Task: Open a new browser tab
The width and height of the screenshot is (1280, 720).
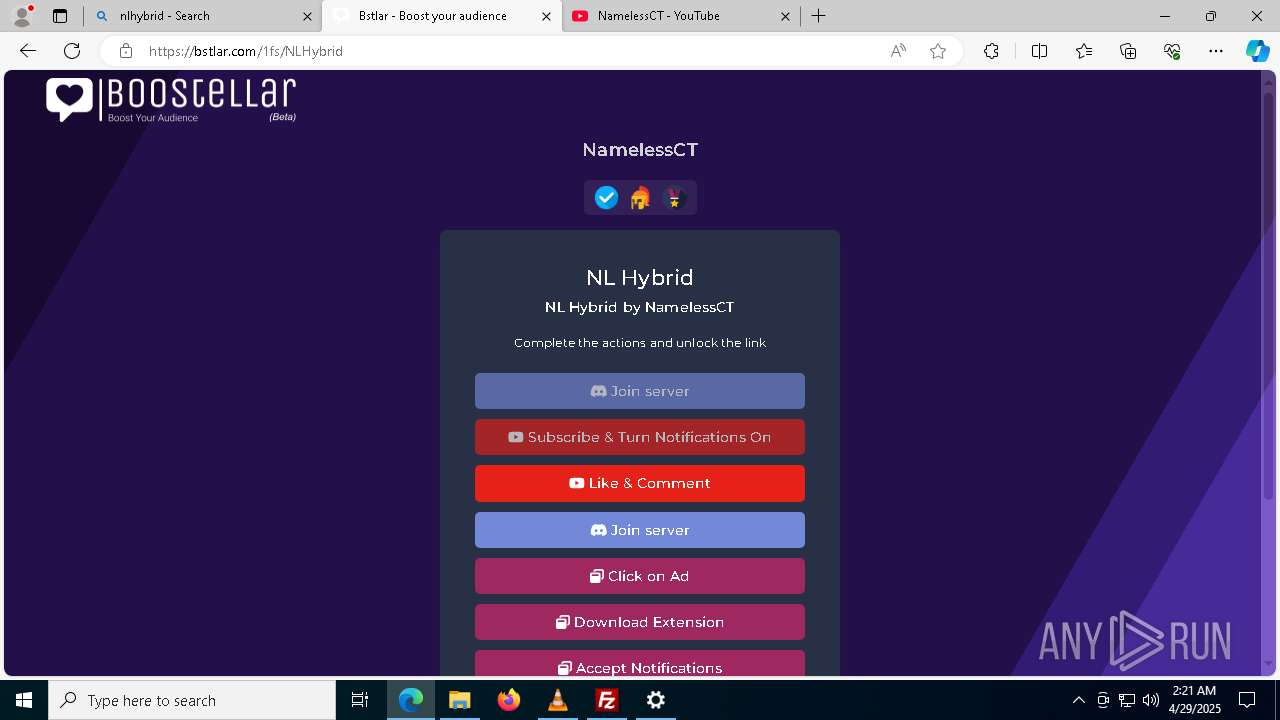Action: [819, 16]
